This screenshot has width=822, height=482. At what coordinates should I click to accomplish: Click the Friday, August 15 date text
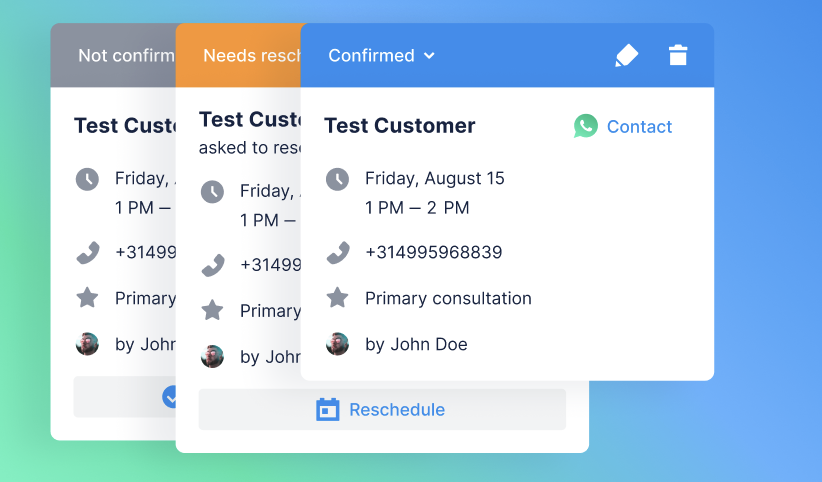(434, 179)
